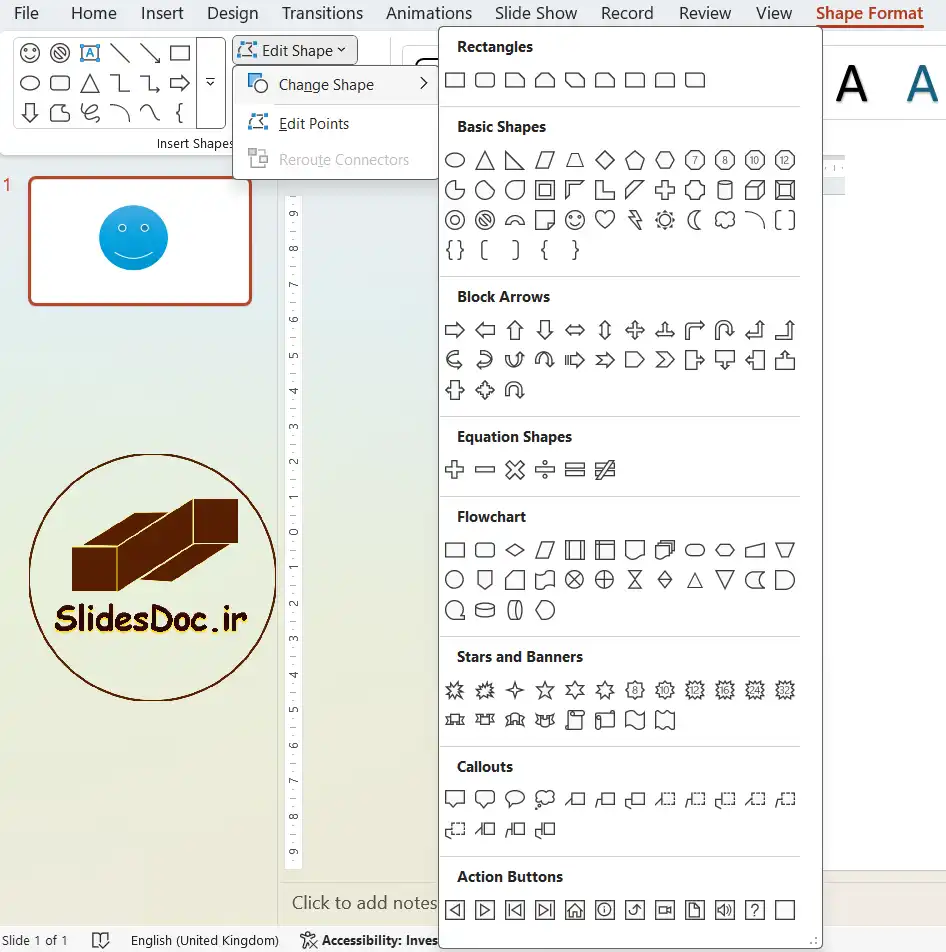The image size is (946, 952).
Task: Select the Multiplication Sign equation shape
Action: [514, 470]
